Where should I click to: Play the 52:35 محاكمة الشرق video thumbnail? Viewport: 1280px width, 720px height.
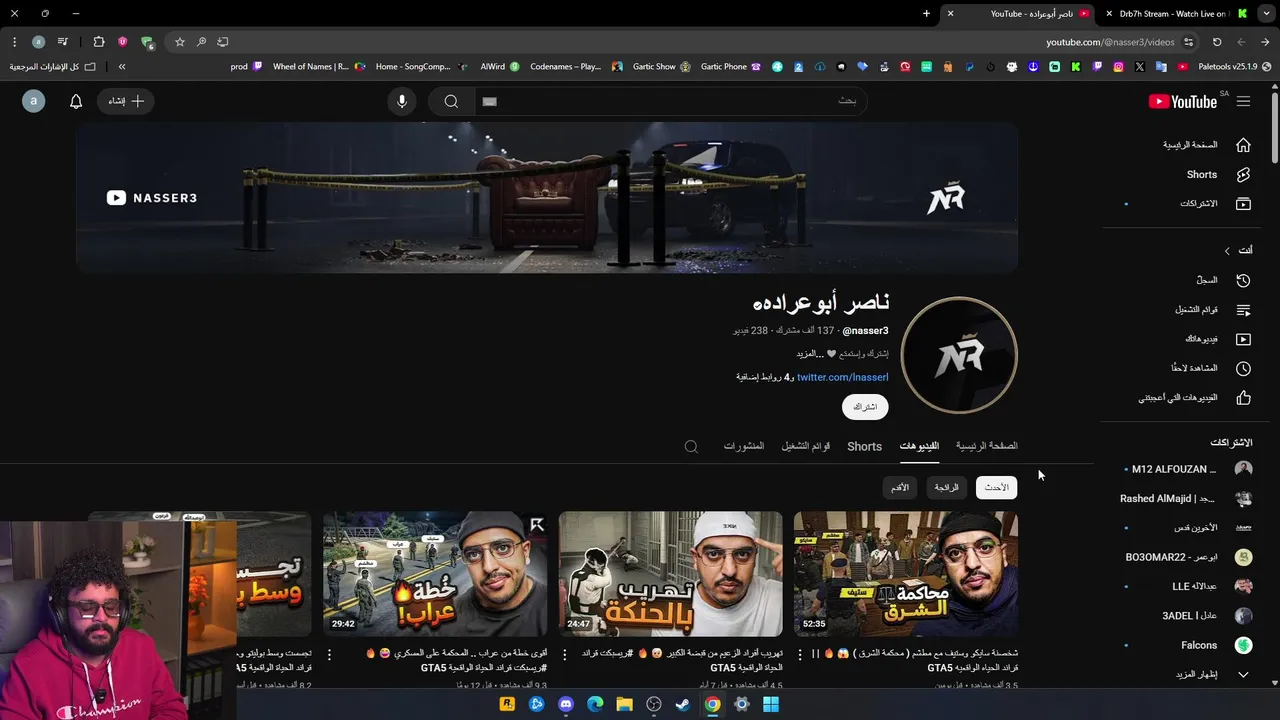tap(906, 574)
